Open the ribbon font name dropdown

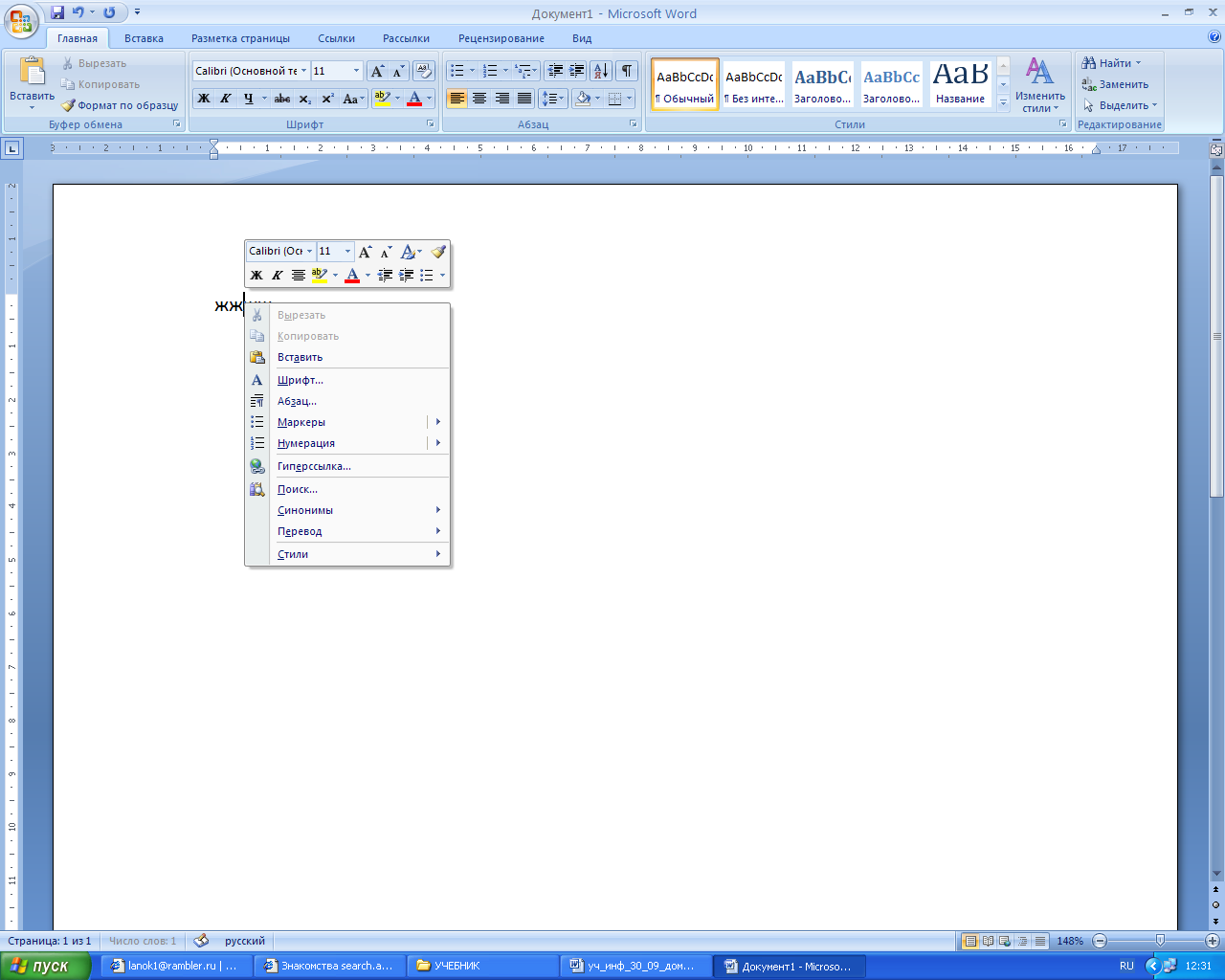pyautogui.click(x=304, y=71)
